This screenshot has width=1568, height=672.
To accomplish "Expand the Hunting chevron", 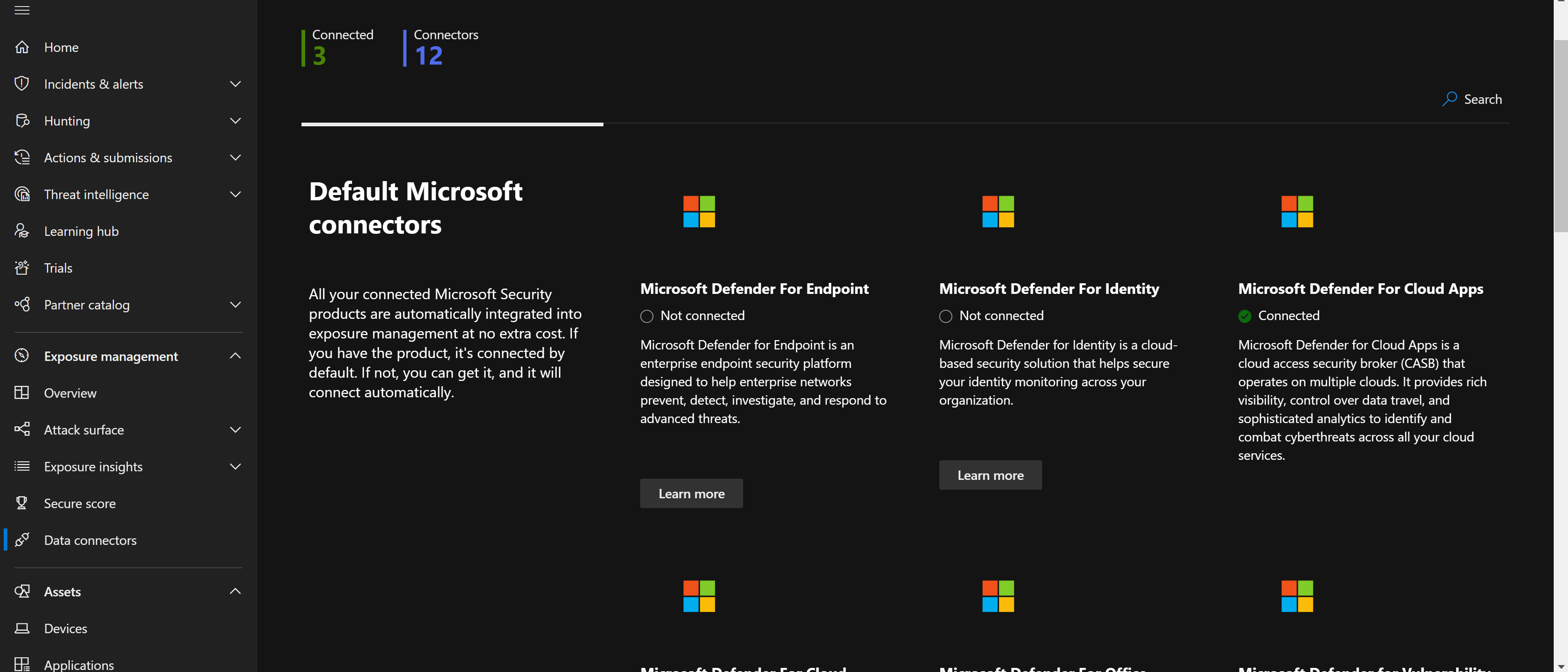I will click(235, 121).
